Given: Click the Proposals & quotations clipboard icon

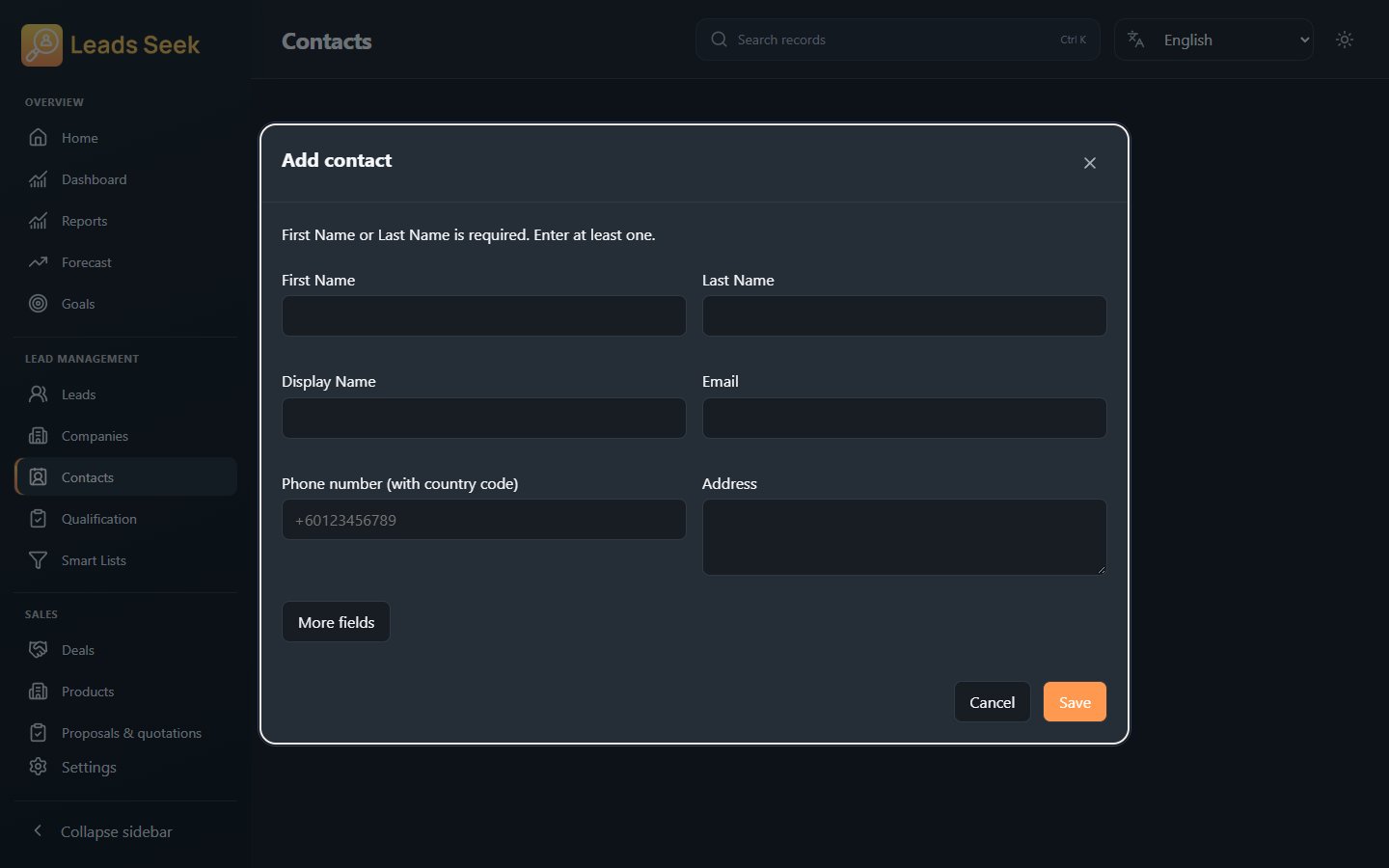Looking at the screenshot, I should tap(38, 733).
